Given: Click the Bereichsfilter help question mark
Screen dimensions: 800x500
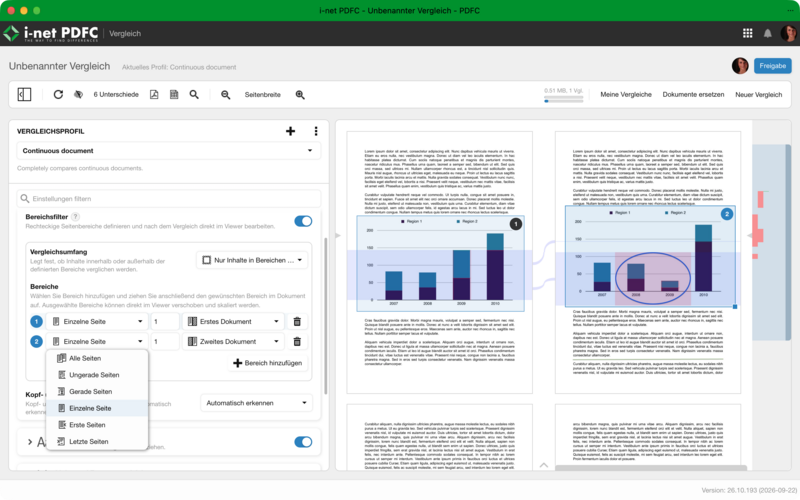Looking at the screenshot, I should click(75, 216).
